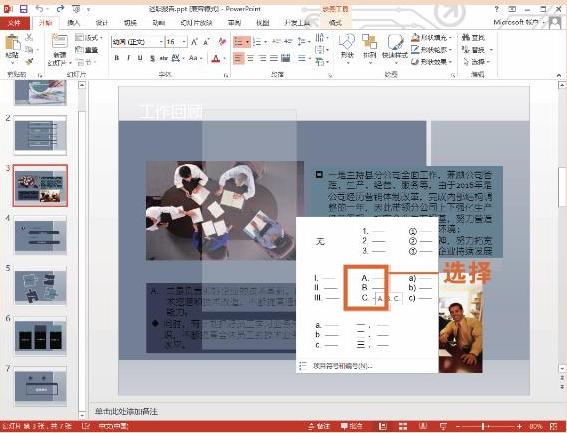567x433 pixels.
Task: Switch to the Slide Show tab
Action: [196, 23]
